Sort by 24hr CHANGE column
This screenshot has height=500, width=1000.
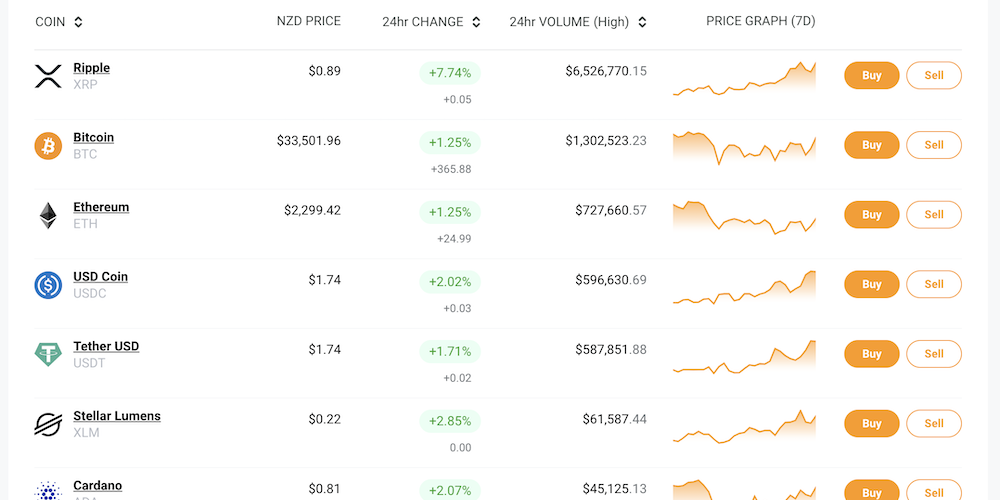(476, 22)
